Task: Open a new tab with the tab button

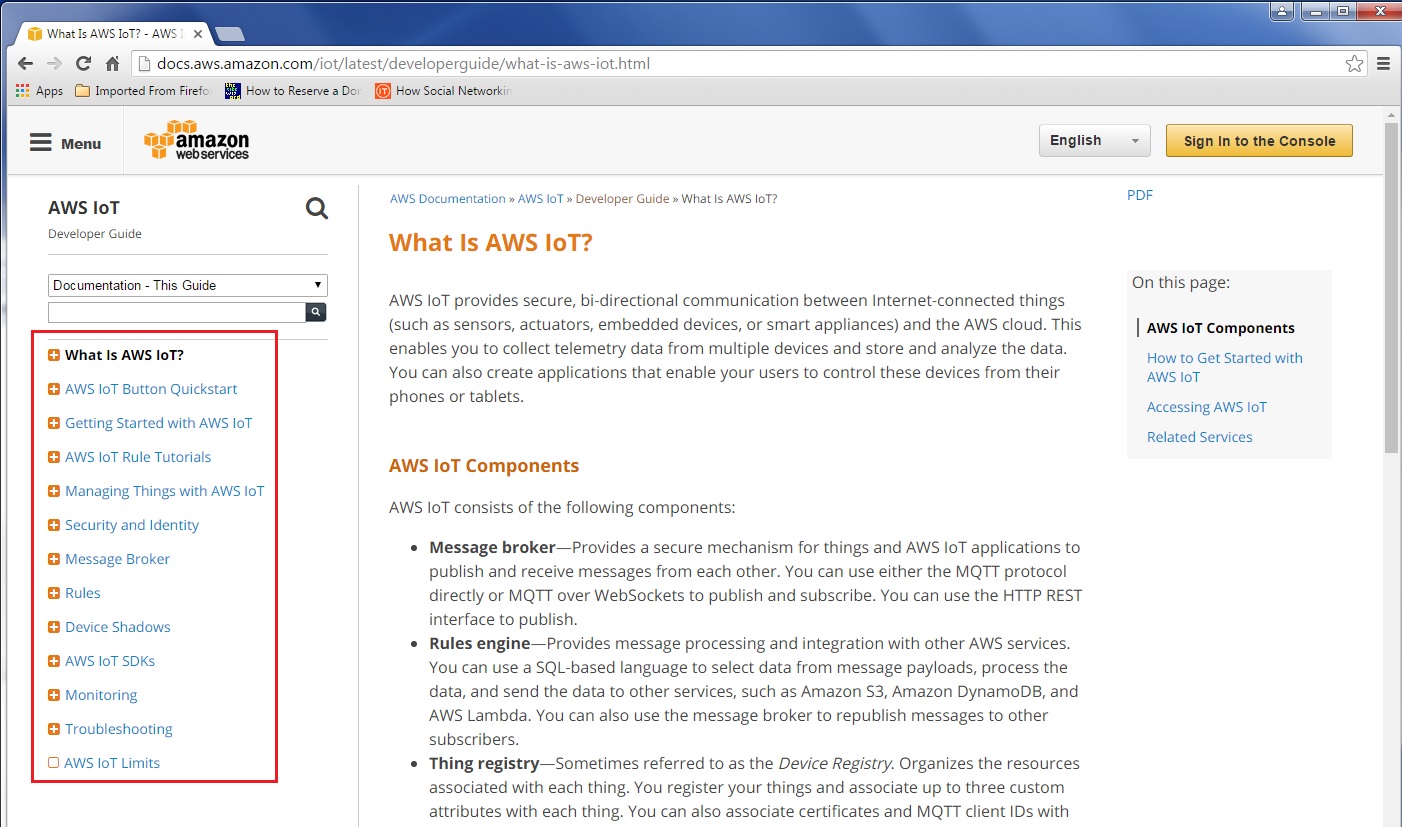Action: pos(229,34)
